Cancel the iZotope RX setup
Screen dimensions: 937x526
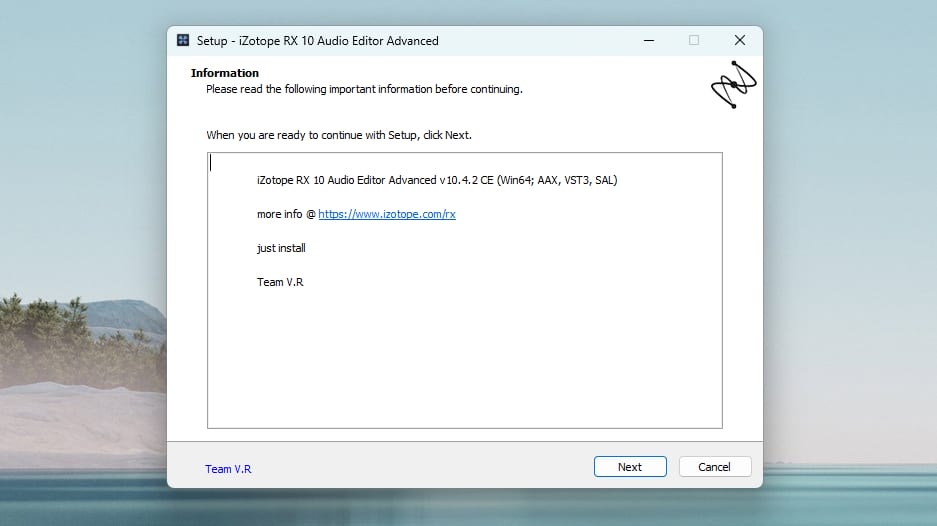[x=715, y=467]
